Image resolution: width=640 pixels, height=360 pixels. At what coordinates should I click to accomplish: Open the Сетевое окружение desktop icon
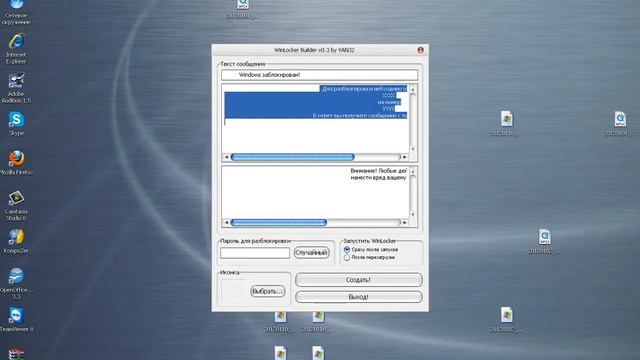[x=16, y=12]
